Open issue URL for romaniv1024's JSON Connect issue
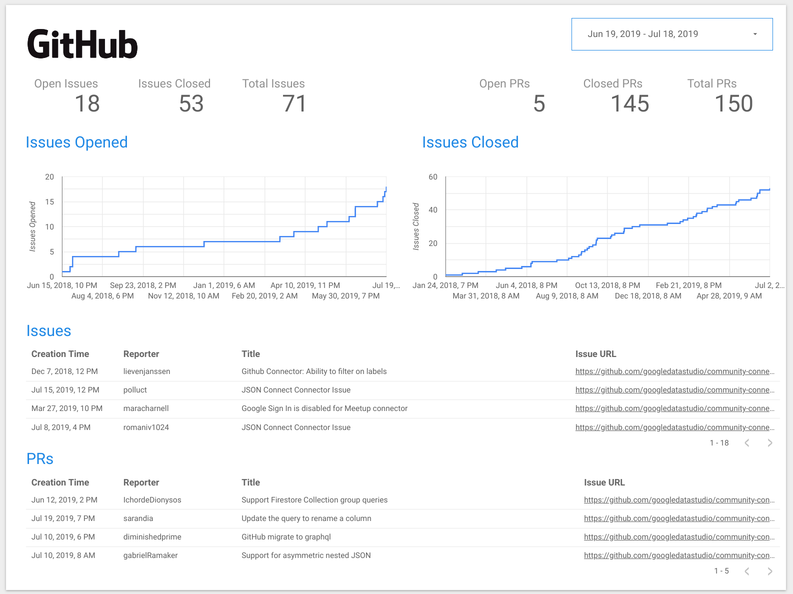 click(675, 428)
